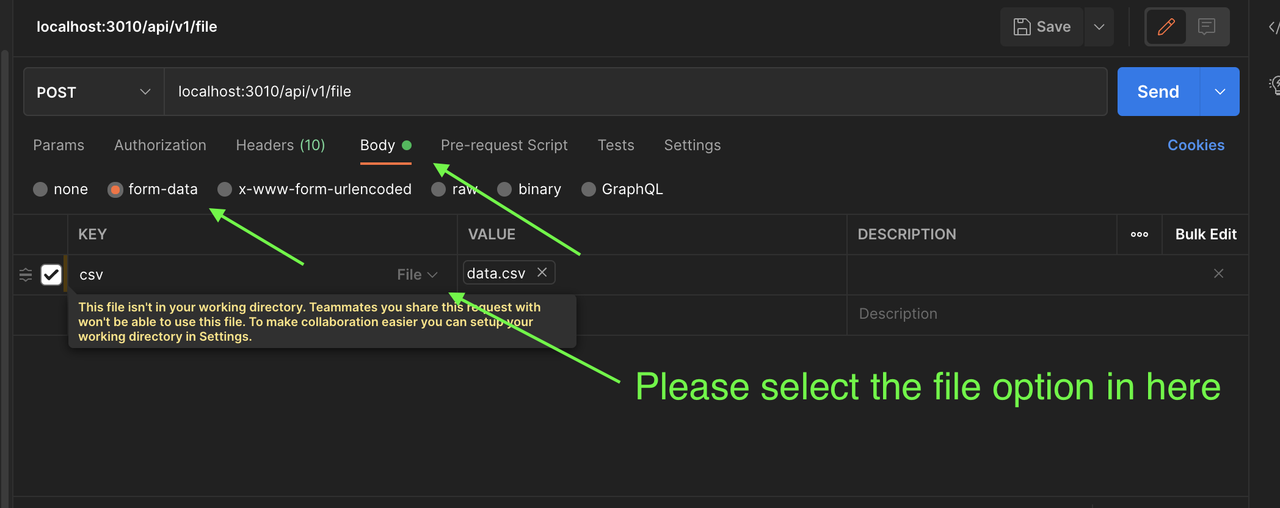
Task: Click the data.csv file value
Action: tap(496, 273)
